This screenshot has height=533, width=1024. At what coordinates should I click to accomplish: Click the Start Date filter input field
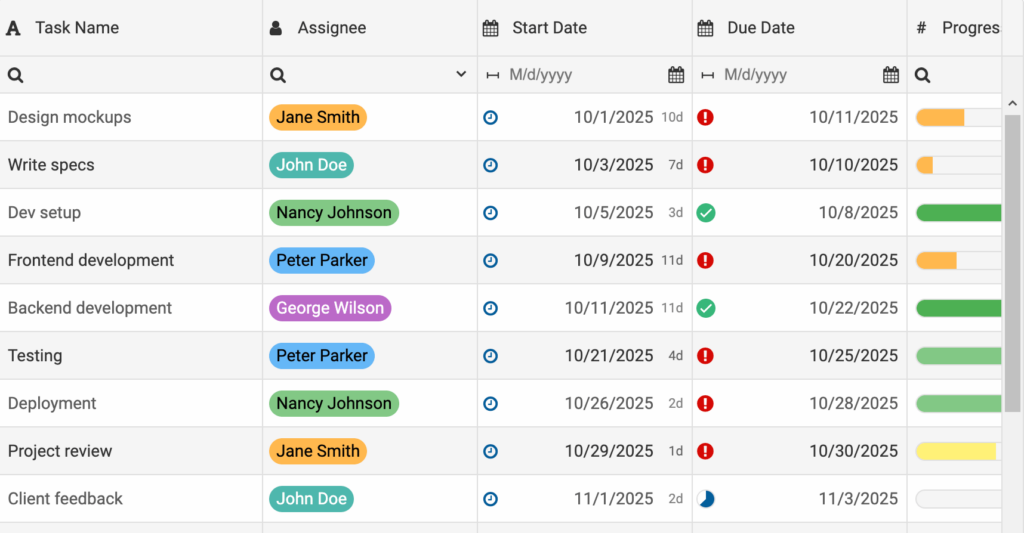582,75
